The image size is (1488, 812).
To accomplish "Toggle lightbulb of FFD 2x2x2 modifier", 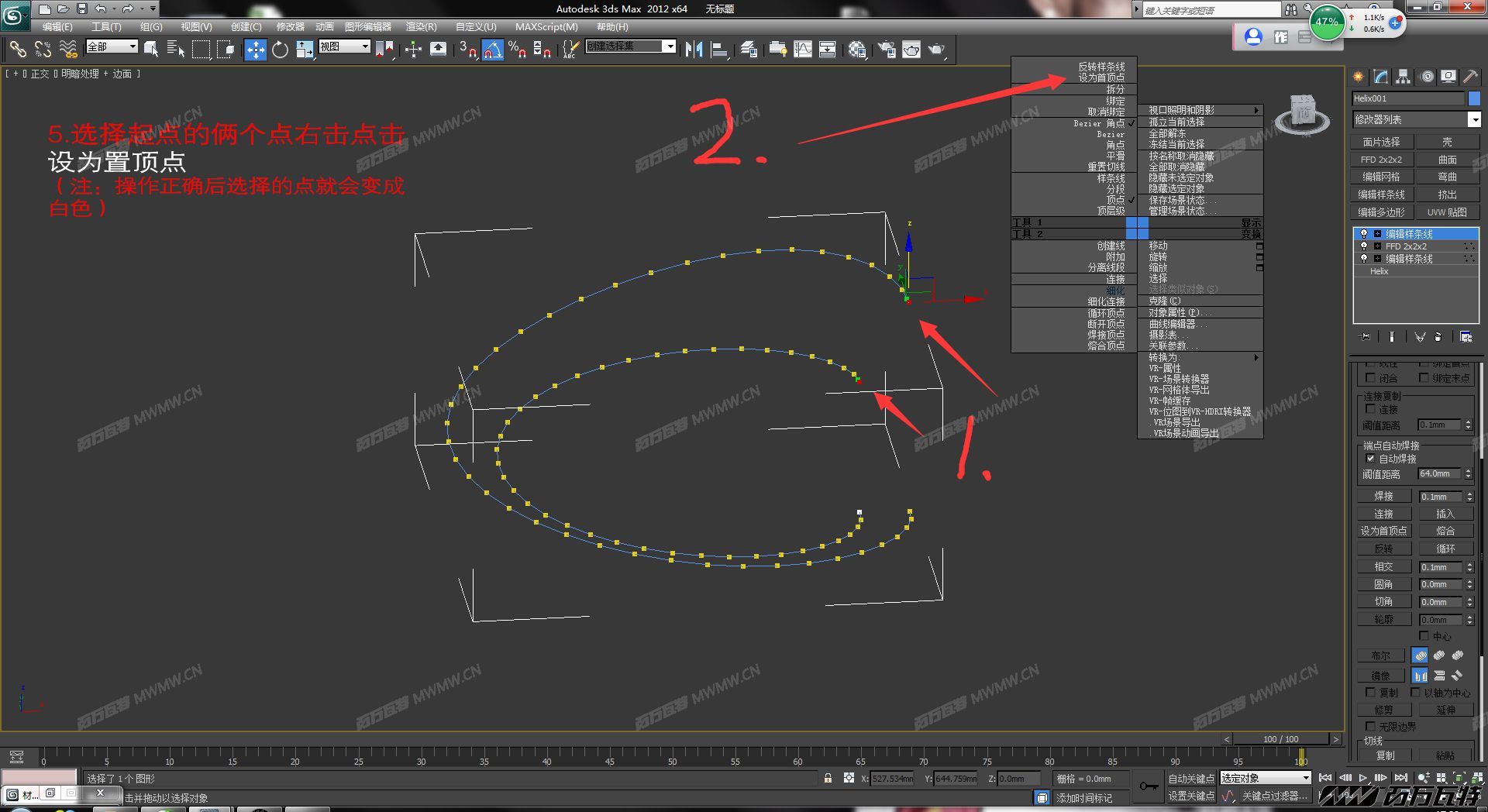I will click(x=1364, y=246).
